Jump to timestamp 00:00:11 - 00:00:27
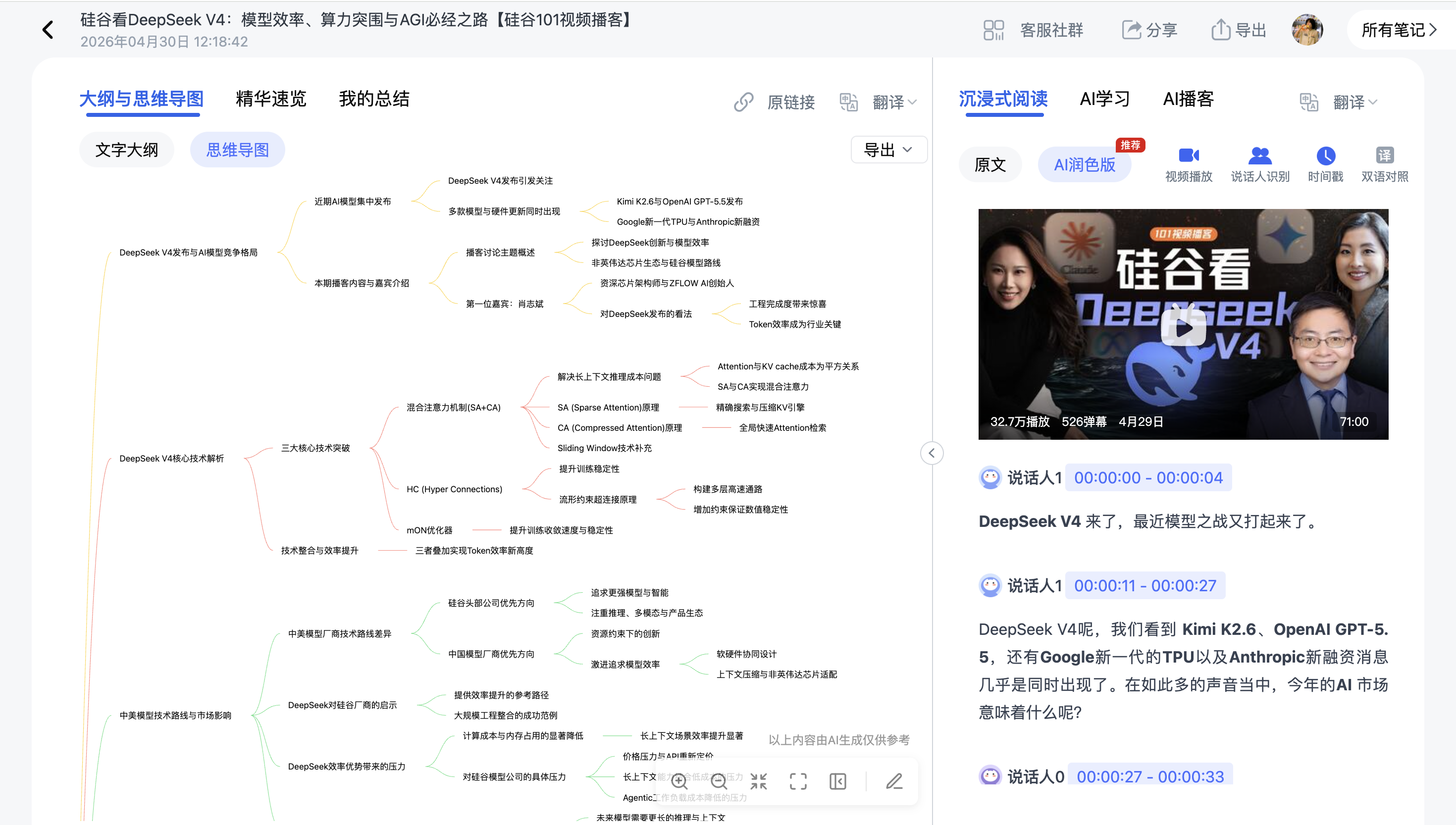Image resolution: width=1456 pixels, height=825 pixels. click(1145, 585)
